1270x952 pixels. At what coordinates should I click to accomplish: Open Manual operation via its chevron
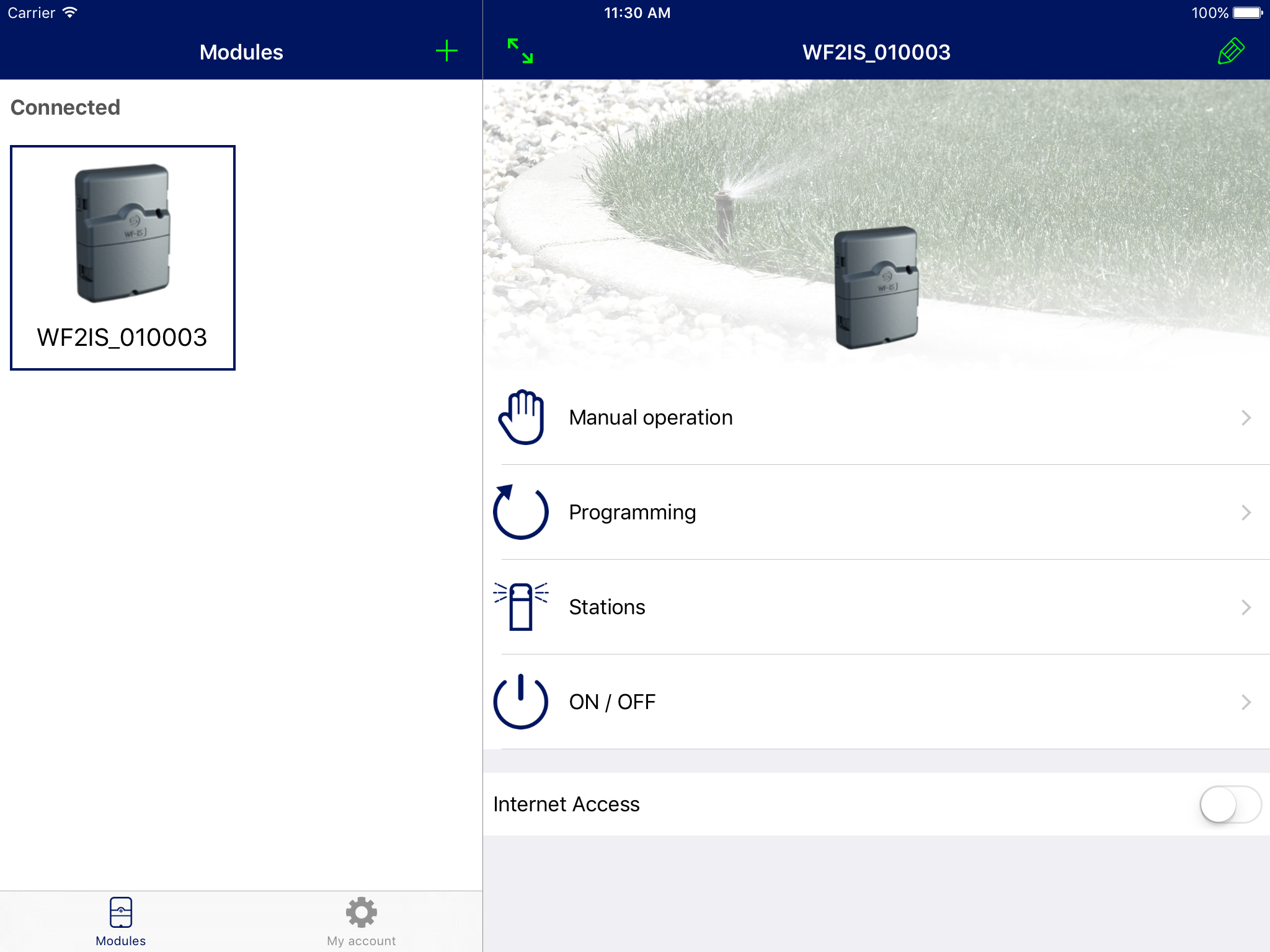point(1246,418)
